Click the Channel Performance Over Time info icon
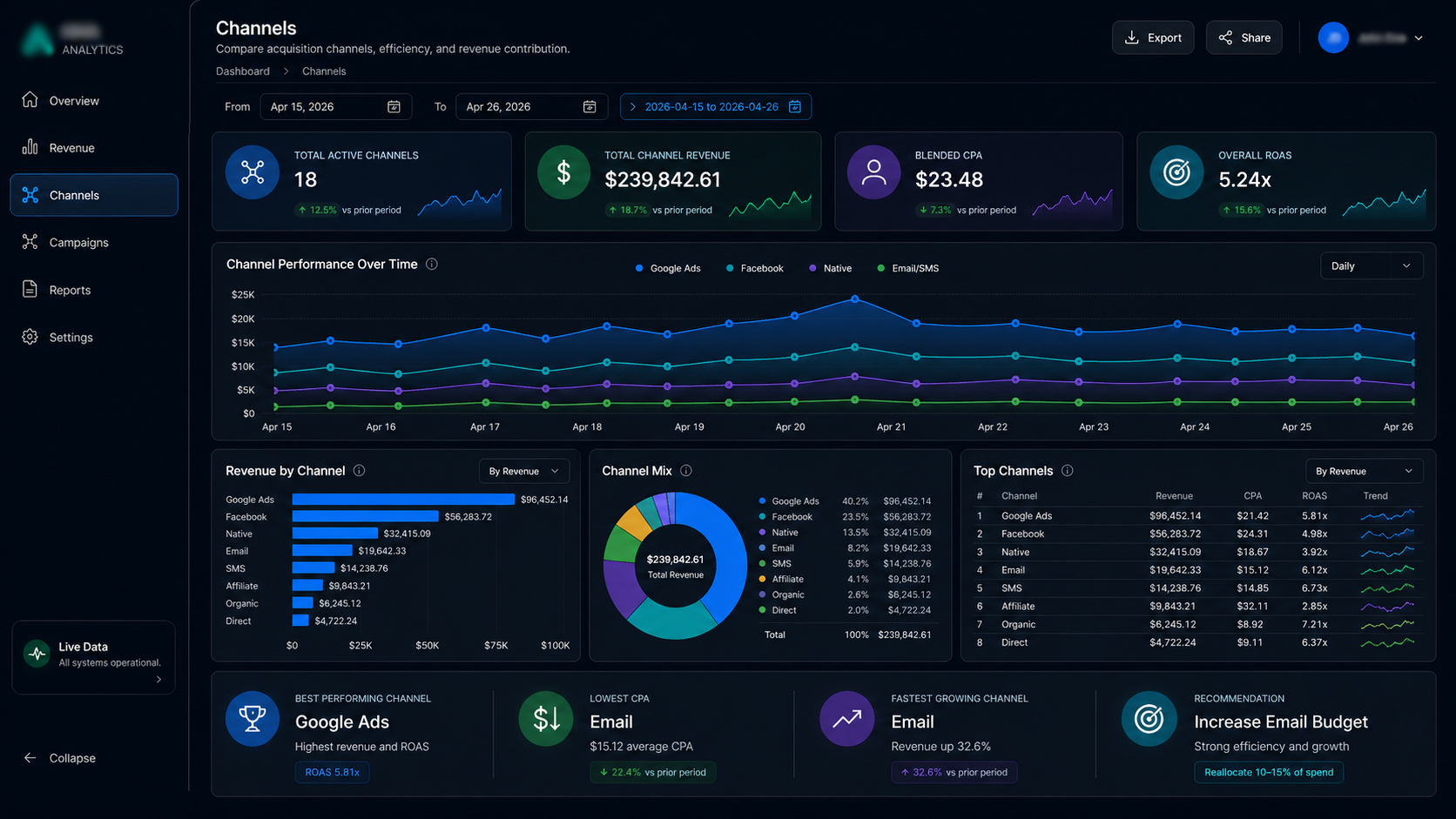 (x=432, y=265)
